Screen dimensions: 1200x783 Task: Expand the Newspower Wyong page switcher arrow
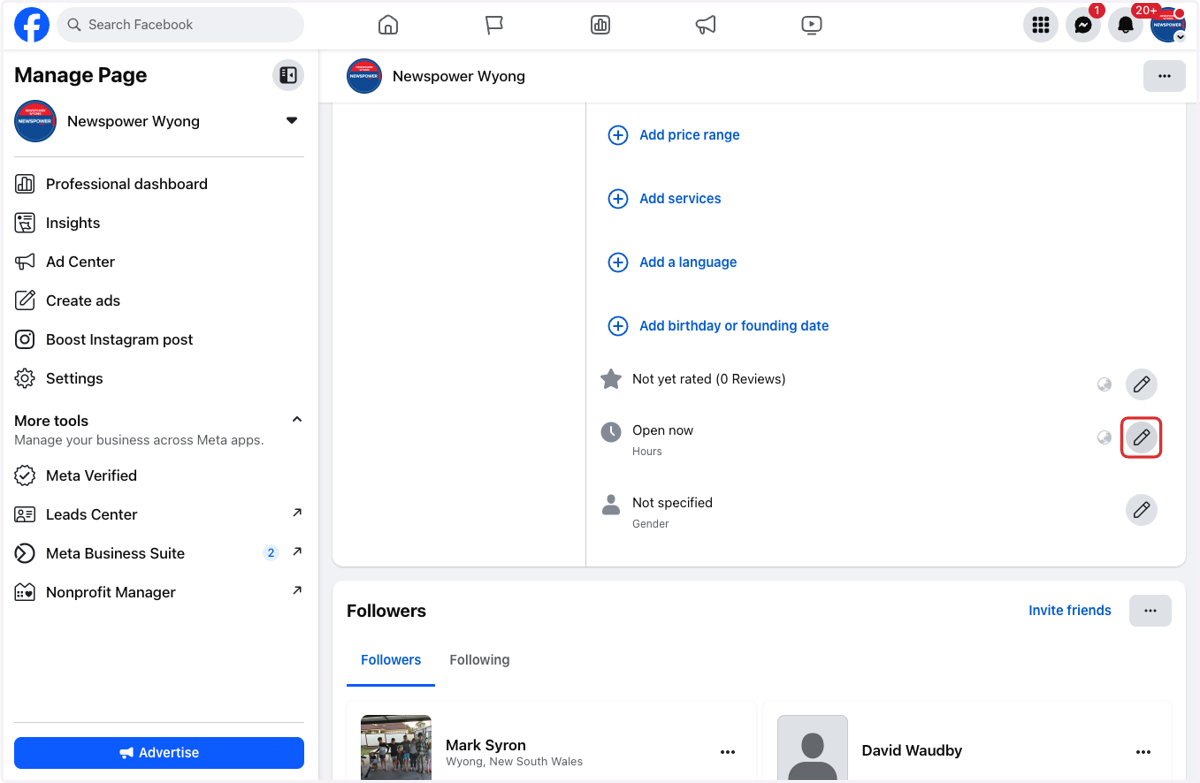pyautogui.click(x=292, y=121)
